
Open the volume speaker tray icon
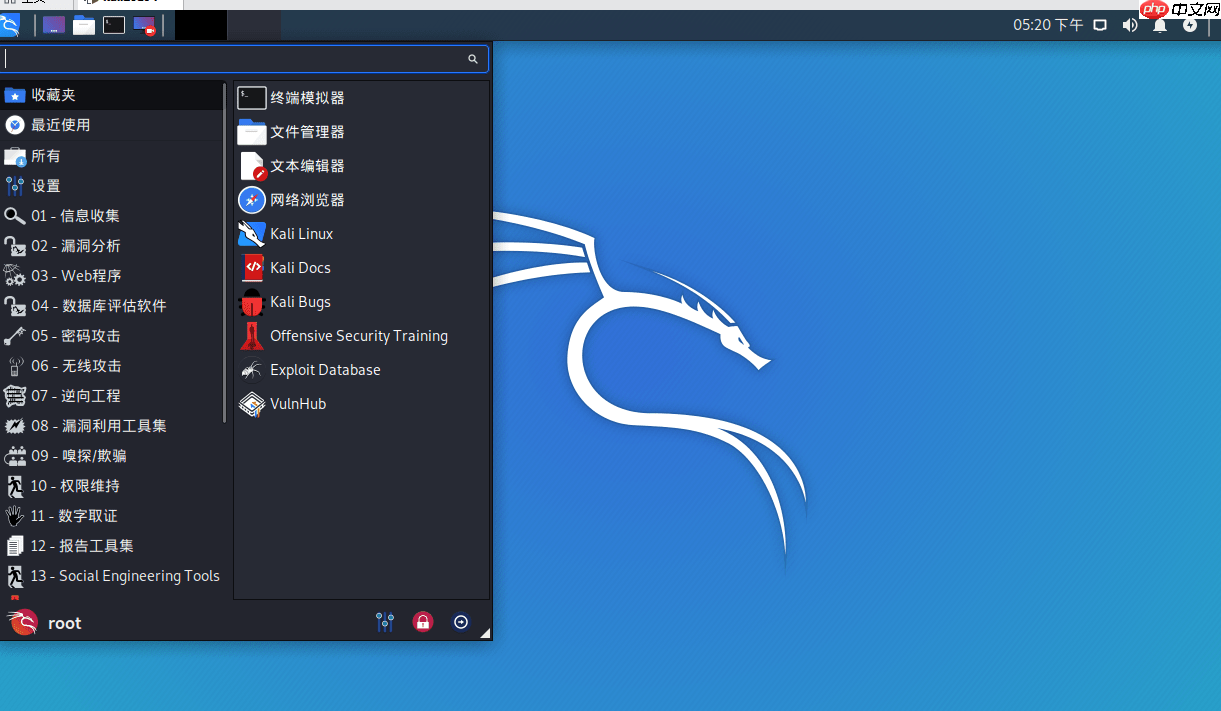(x=1130, y=25)
